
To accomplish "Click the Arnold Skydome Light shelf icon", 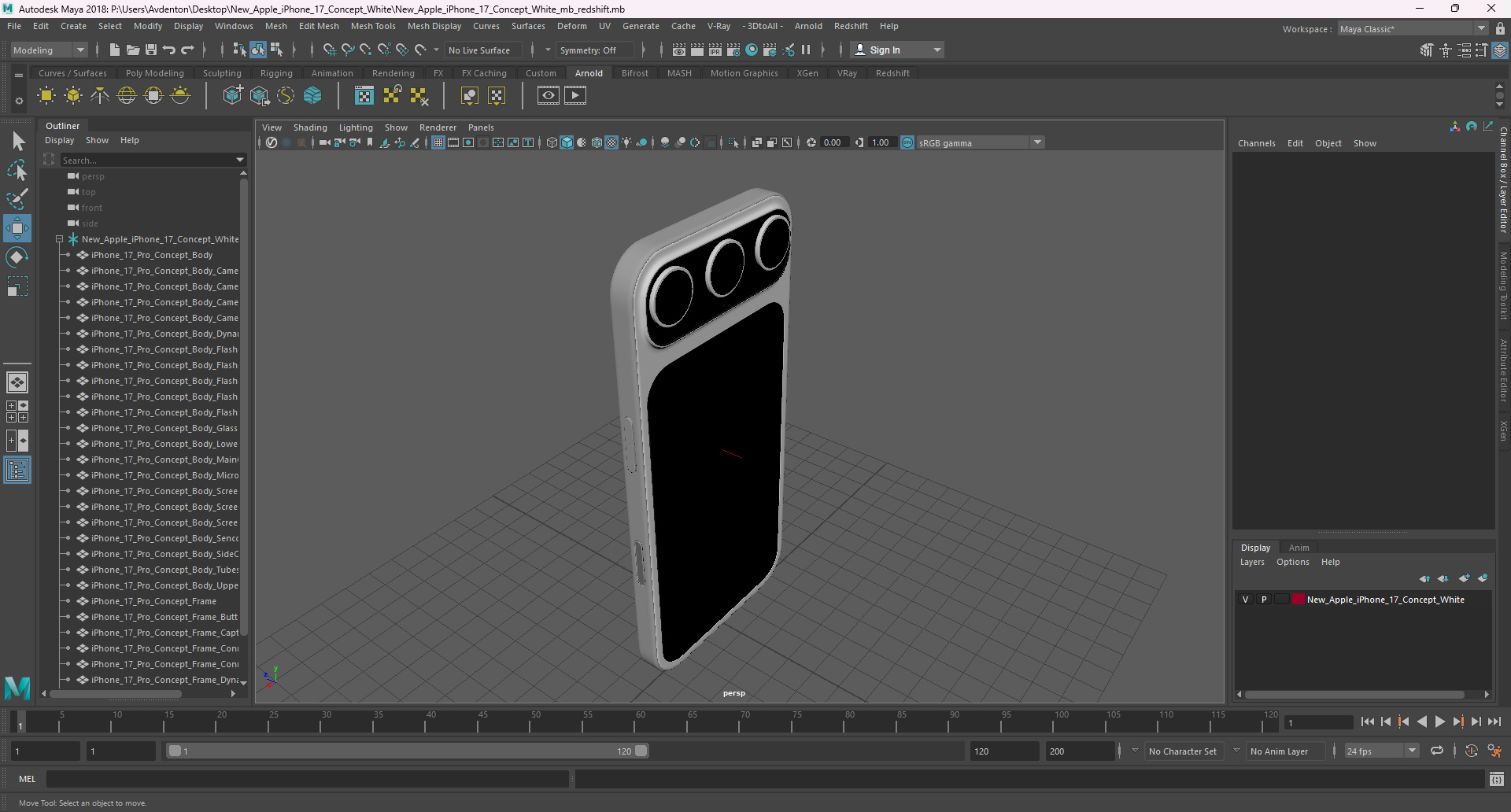I will (127, 96).
